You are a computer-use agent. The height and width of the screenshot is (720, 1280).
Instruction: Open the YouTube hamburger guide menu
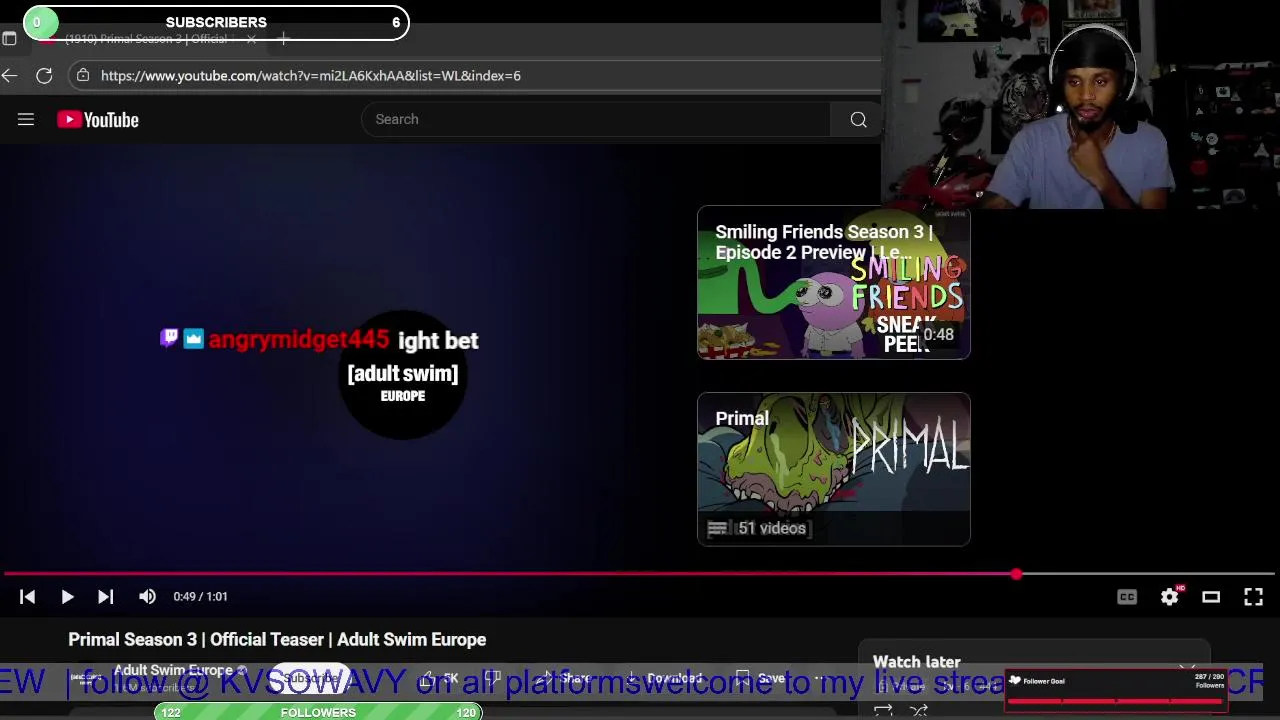coord(26,120)
